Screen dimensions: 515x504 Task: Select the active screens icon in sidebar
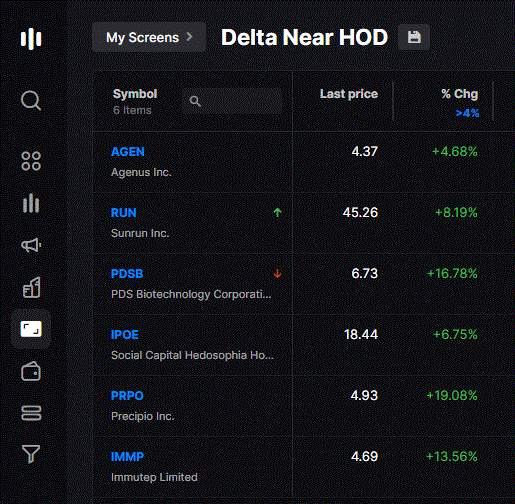click(x=31, y=329)
